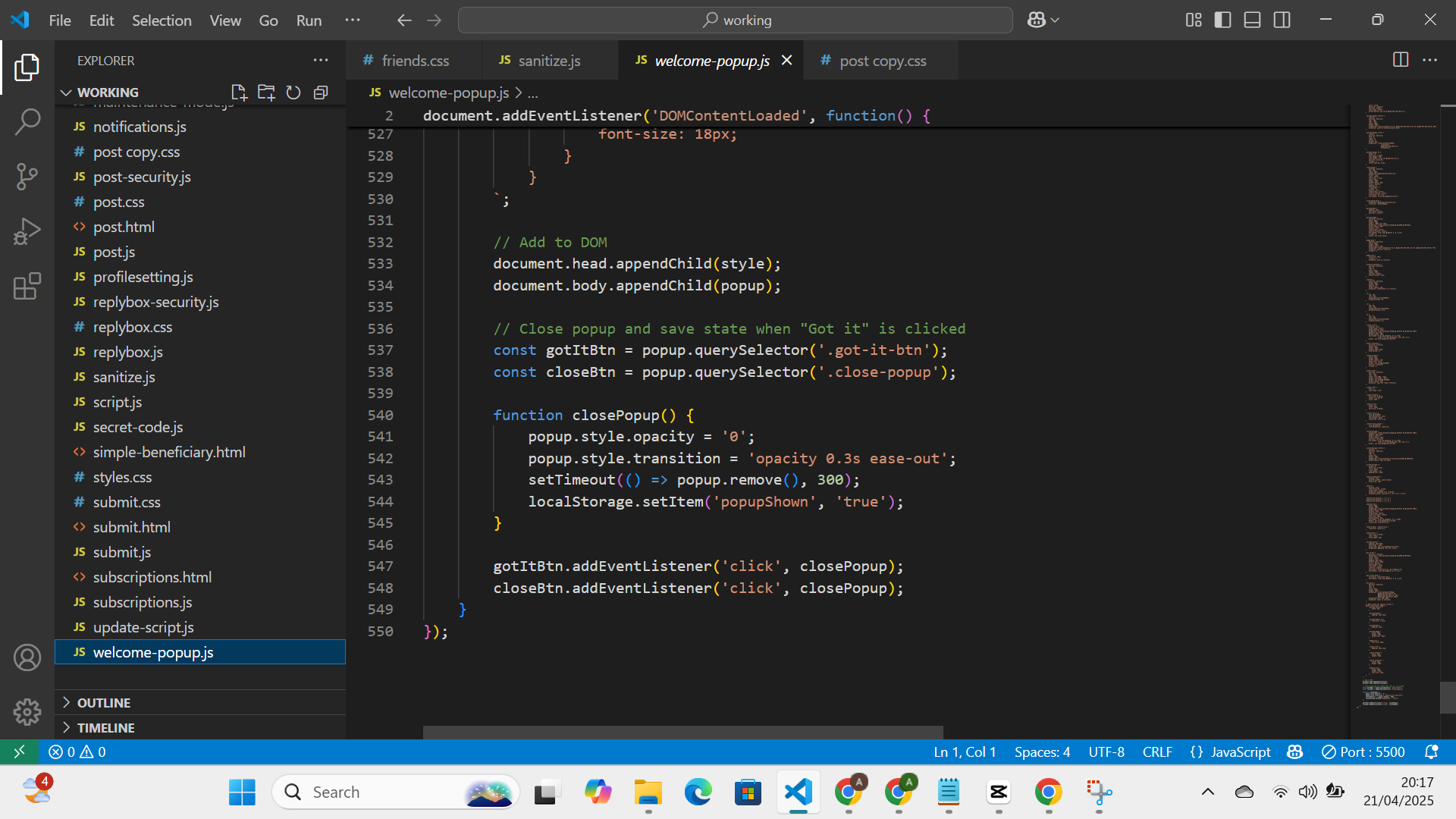
Task: Open Explorer views and more actions menu
Action: pos(321,60)
